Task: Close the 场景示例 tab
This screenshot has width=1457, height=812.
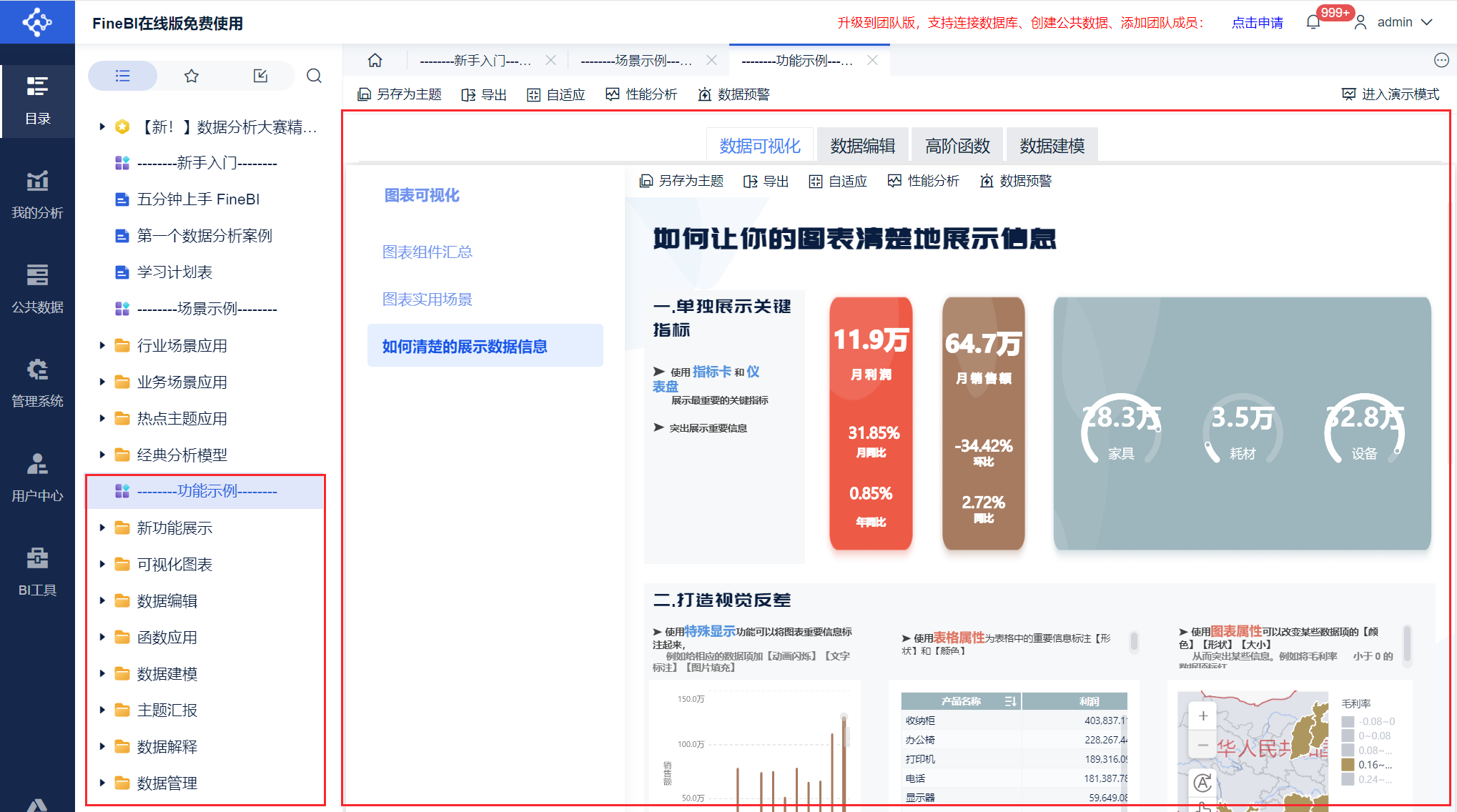Action: 711,61
